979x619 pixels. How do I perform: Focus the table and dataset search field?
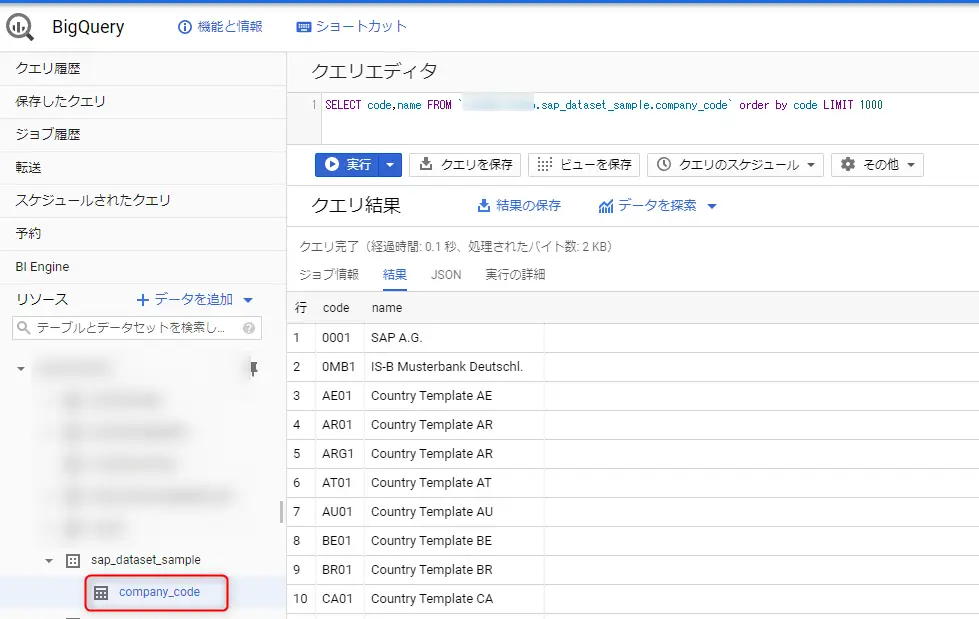tap(137, 328)
